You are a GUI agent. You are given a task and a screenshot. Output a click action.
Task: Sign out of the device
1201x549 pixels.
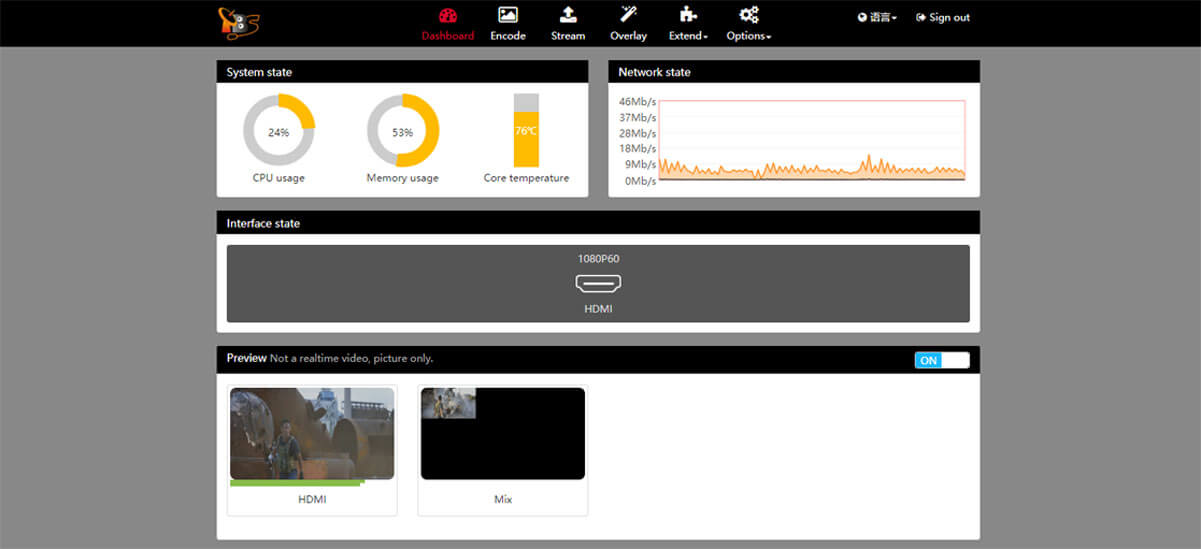943,18
